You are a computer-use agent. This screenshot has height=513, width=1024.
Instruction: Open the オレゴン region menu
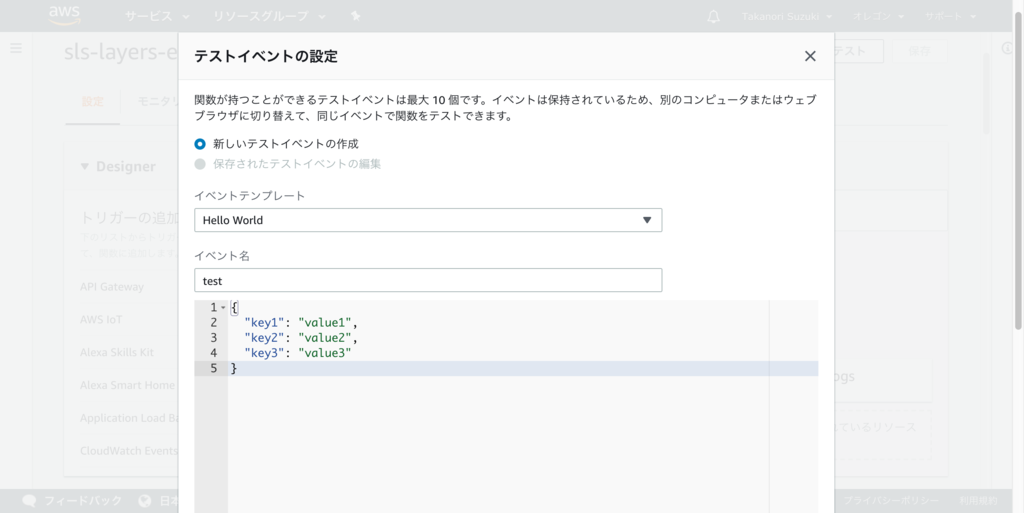(878, 16)
